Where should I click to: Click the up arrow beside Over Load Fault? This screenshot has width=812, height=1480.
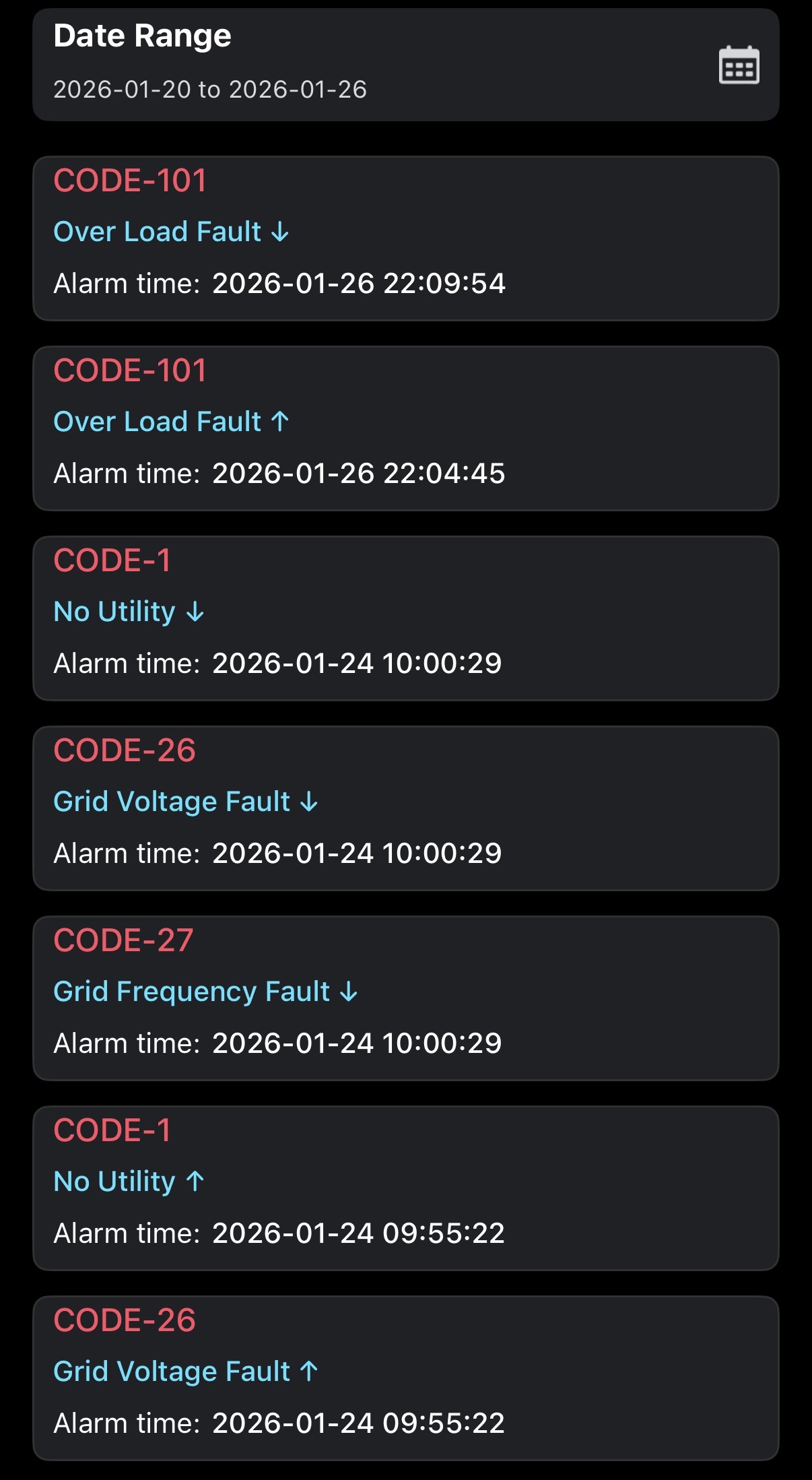[x=280, y=422]
